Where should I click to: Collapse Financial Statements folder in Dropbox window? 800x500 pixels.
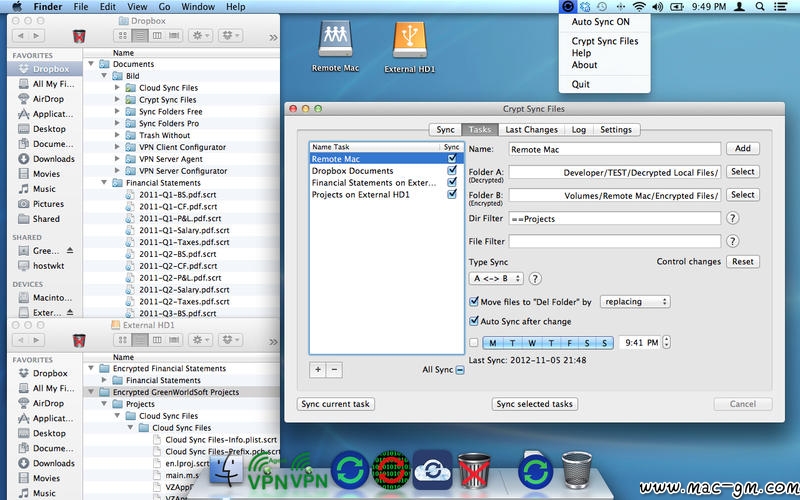(105, 183)
